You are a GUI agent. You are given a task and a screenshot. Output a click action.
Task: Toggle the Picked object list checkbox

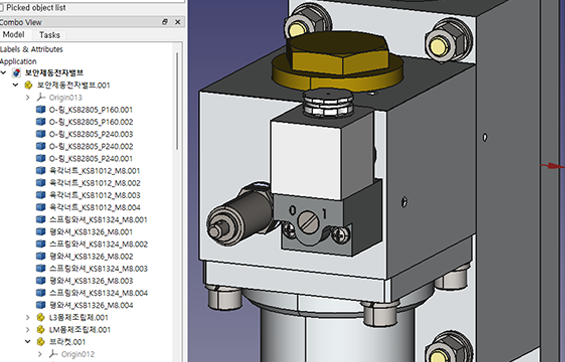(x=1, y=8)
